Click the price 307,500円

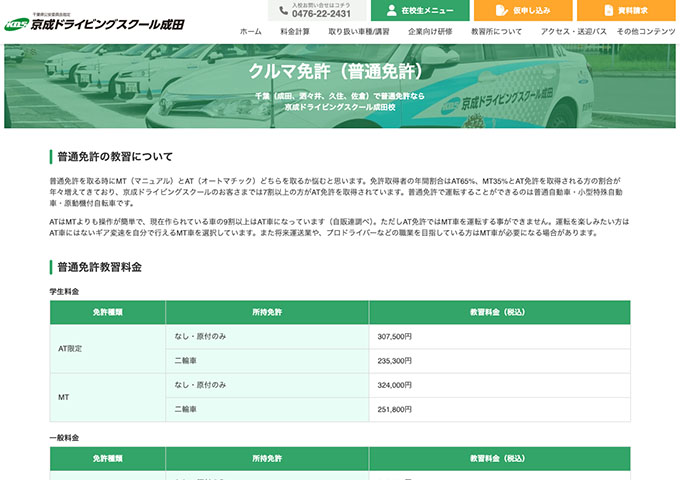point(395,336)
